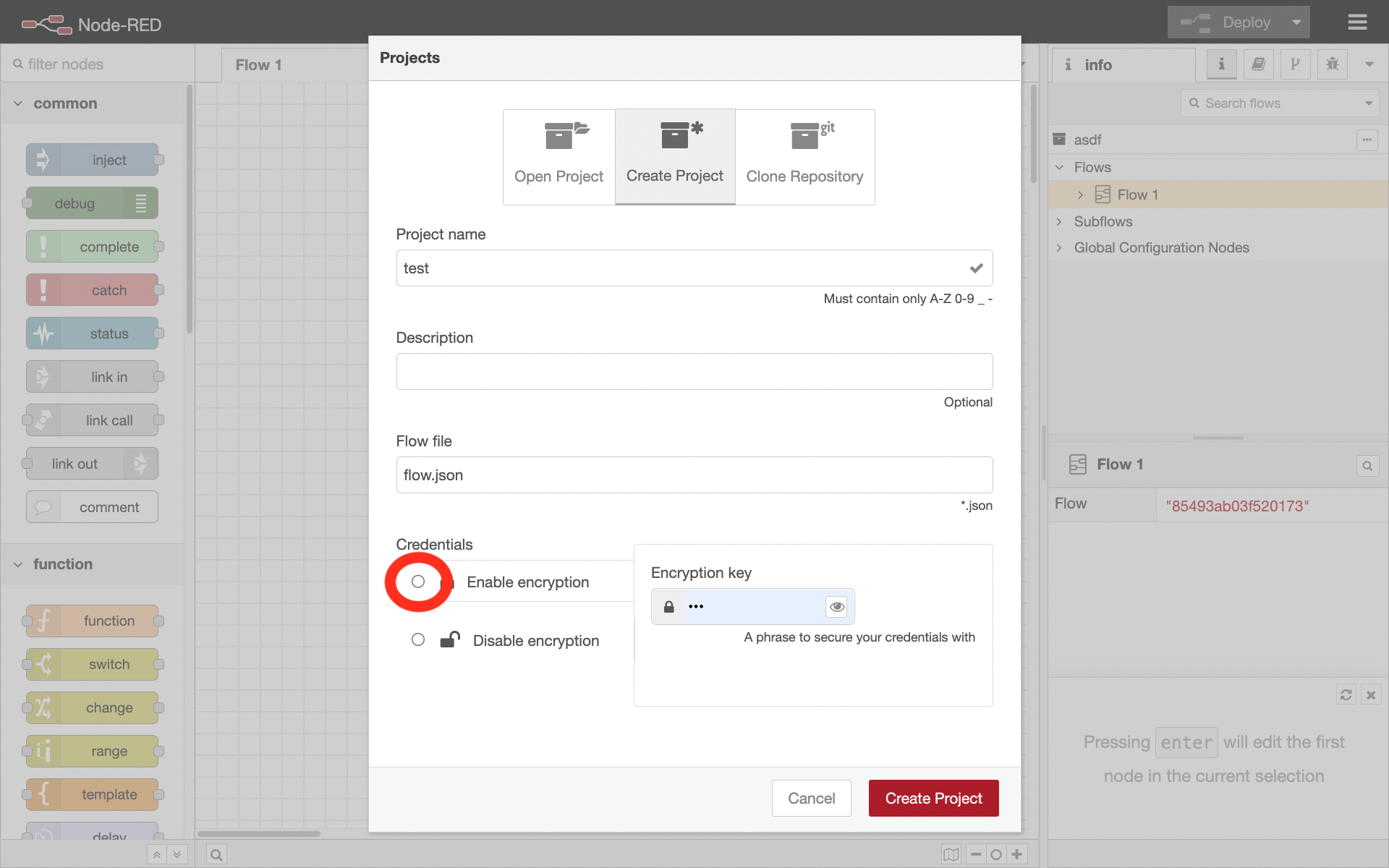The image size is (1389, 868).
Task: Click the Create Project button
Action: (x=933, y=798)
